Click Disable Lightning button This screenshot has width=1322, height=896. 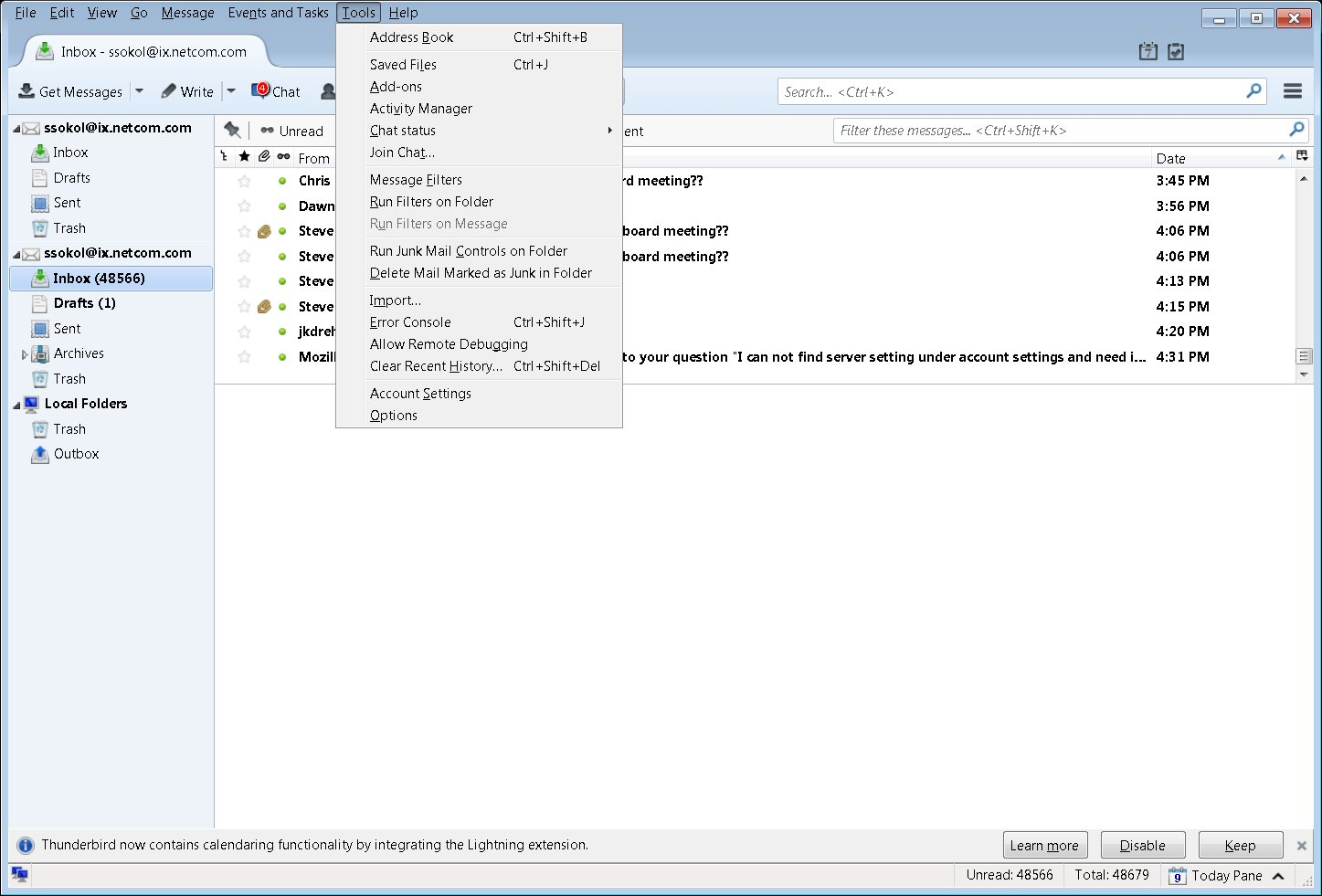click(x=1143, y=845)
